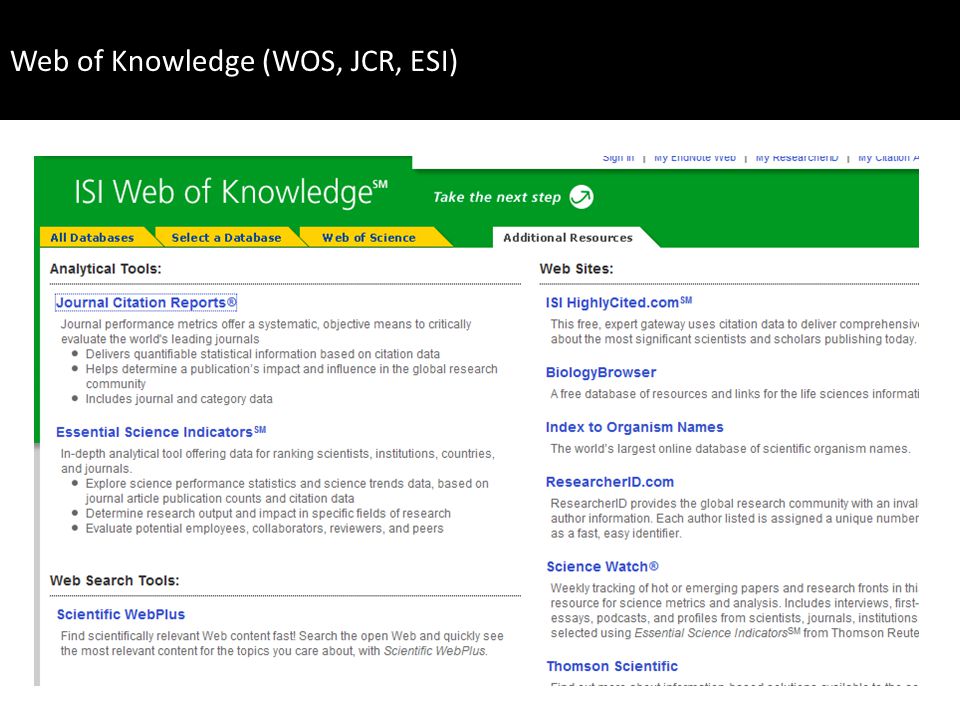Click the 'Take the next step' text
The height and width of the screenshot is (720, 960).
click(x=497, y=197)
